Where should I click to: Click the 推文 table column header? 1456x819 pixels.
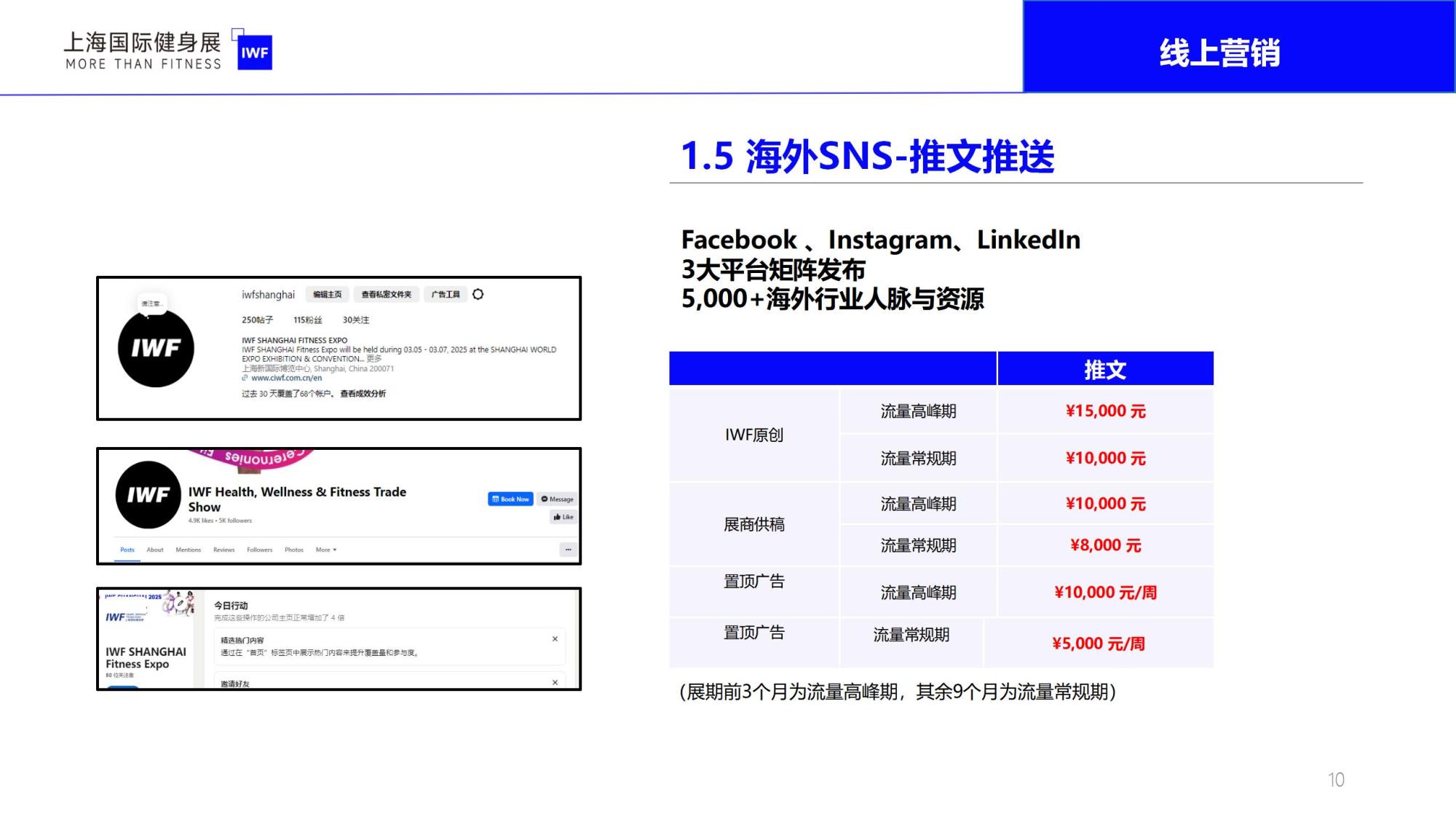(1105, 368)
